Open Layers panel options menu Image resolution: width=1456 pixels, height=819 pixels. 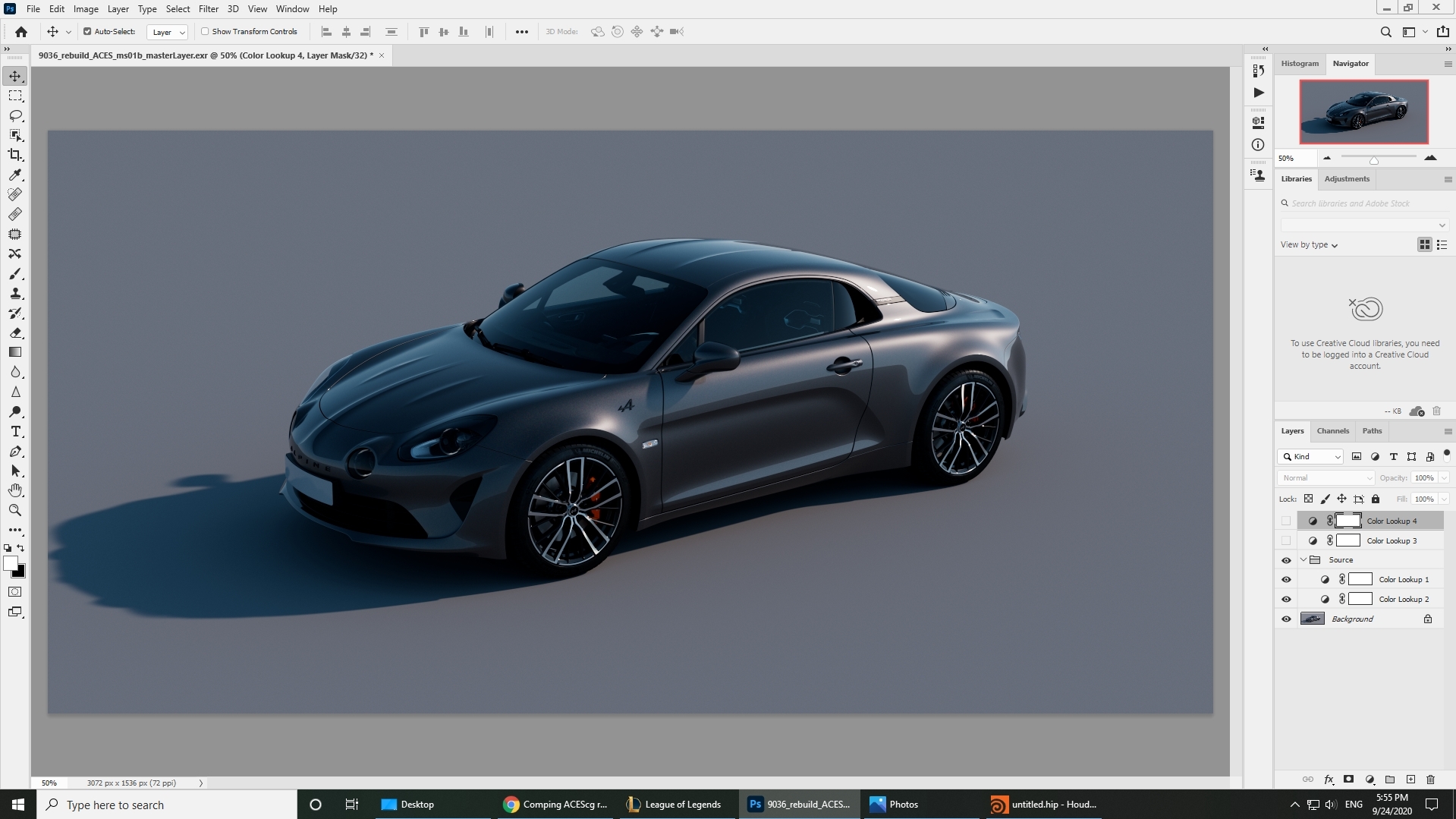click(x=1448, y=431)
